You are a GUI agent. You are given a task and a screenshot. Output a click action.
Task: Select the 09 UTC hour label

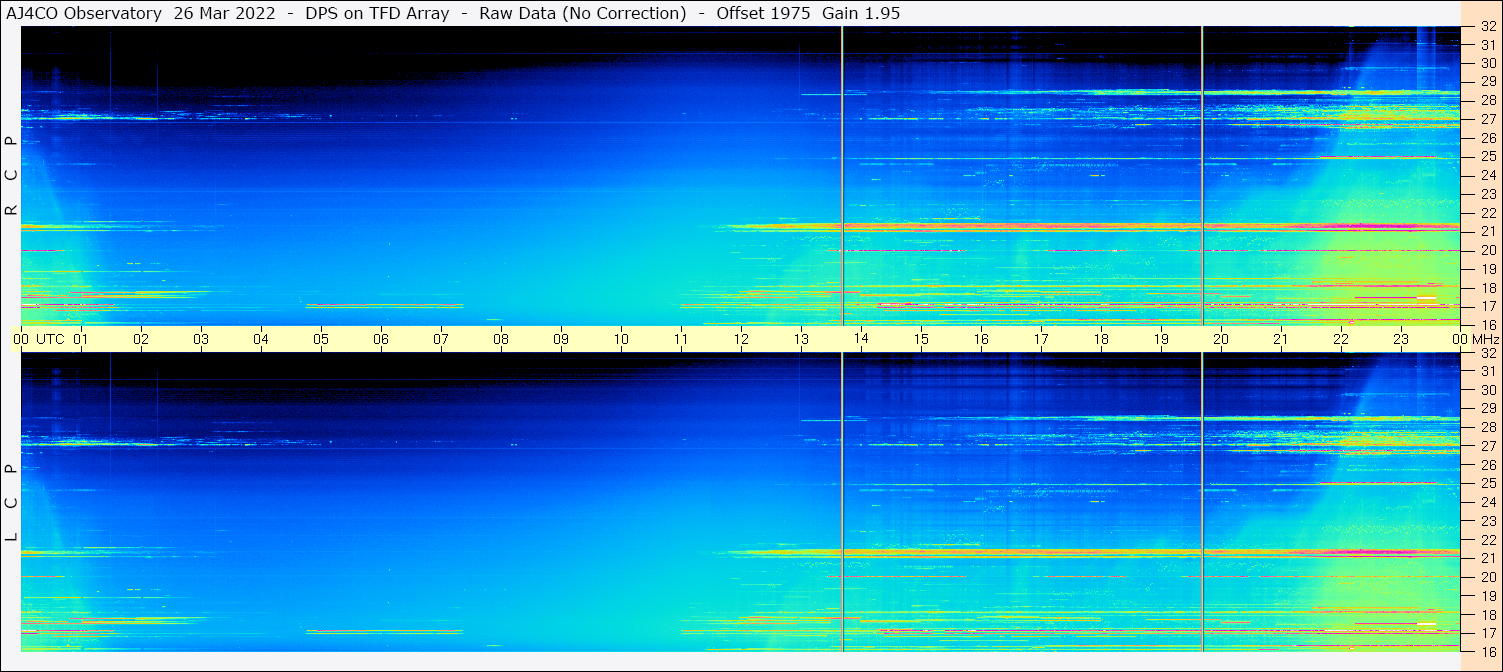(x=561, y=339)
